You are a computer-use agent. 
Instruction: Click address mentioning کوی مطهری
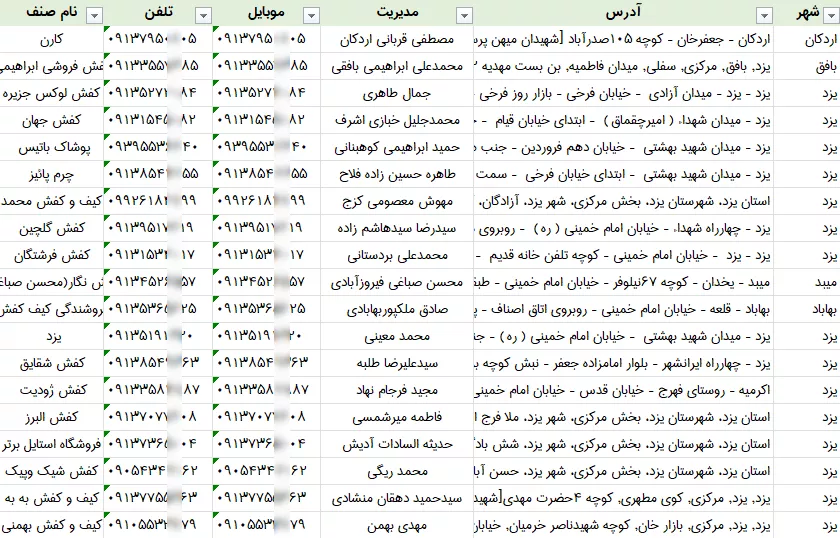624,498
